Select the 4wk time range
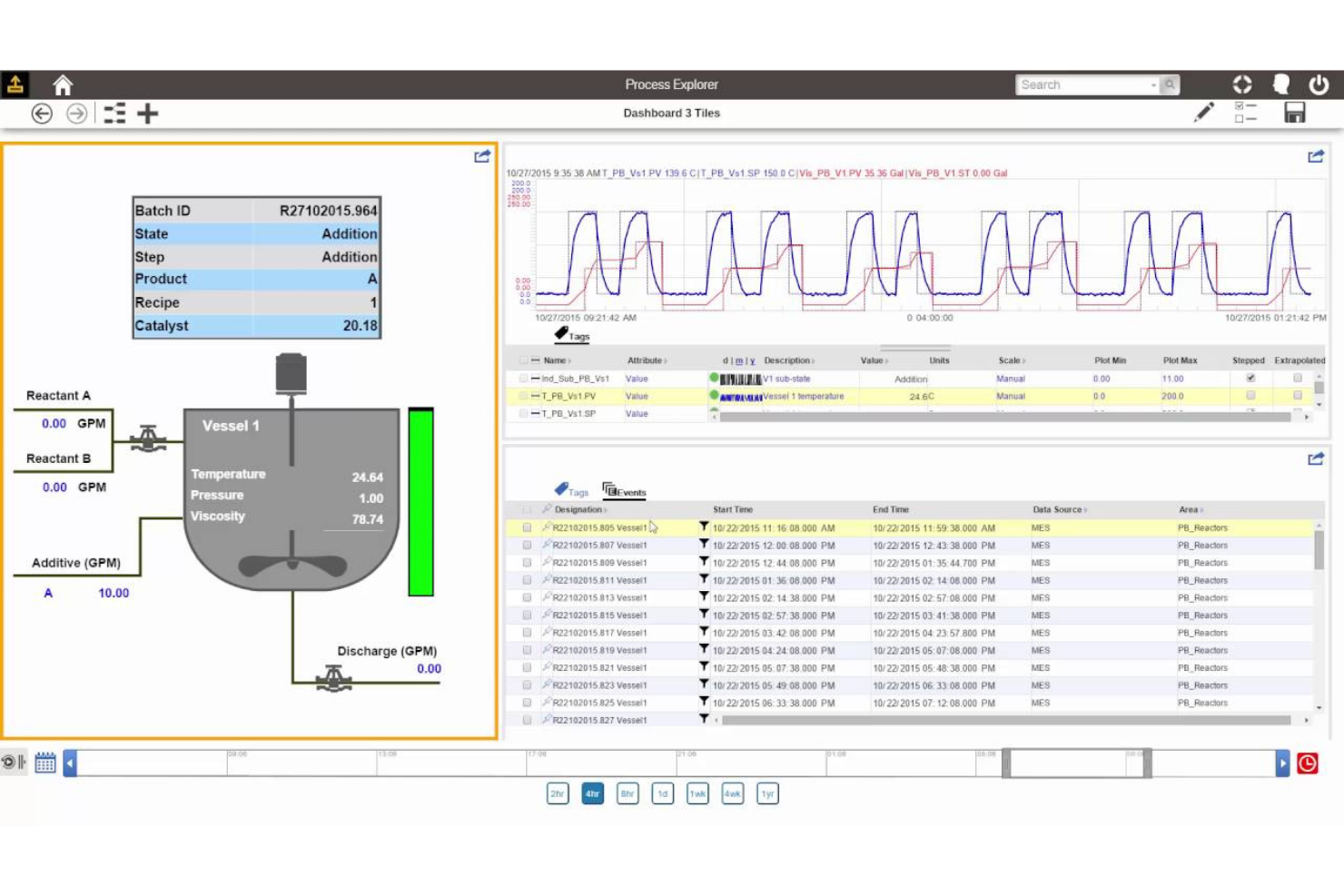 (733, 793)
